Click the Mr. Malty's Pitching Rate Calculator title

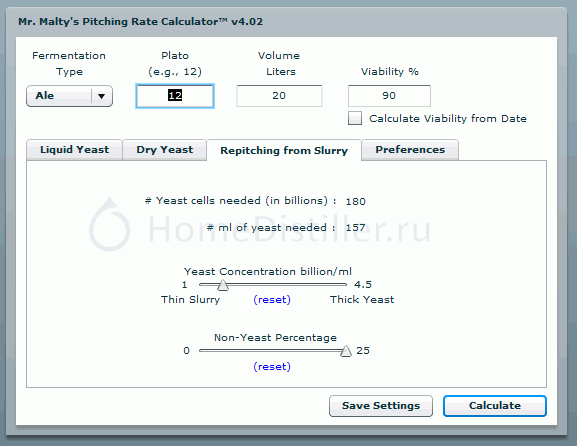(x=141, y=22)
